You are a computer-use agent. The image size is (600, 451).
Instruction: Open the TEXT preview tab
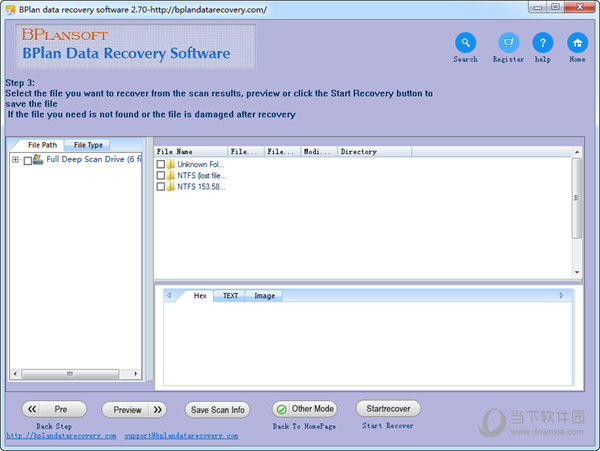pos(230,296)
